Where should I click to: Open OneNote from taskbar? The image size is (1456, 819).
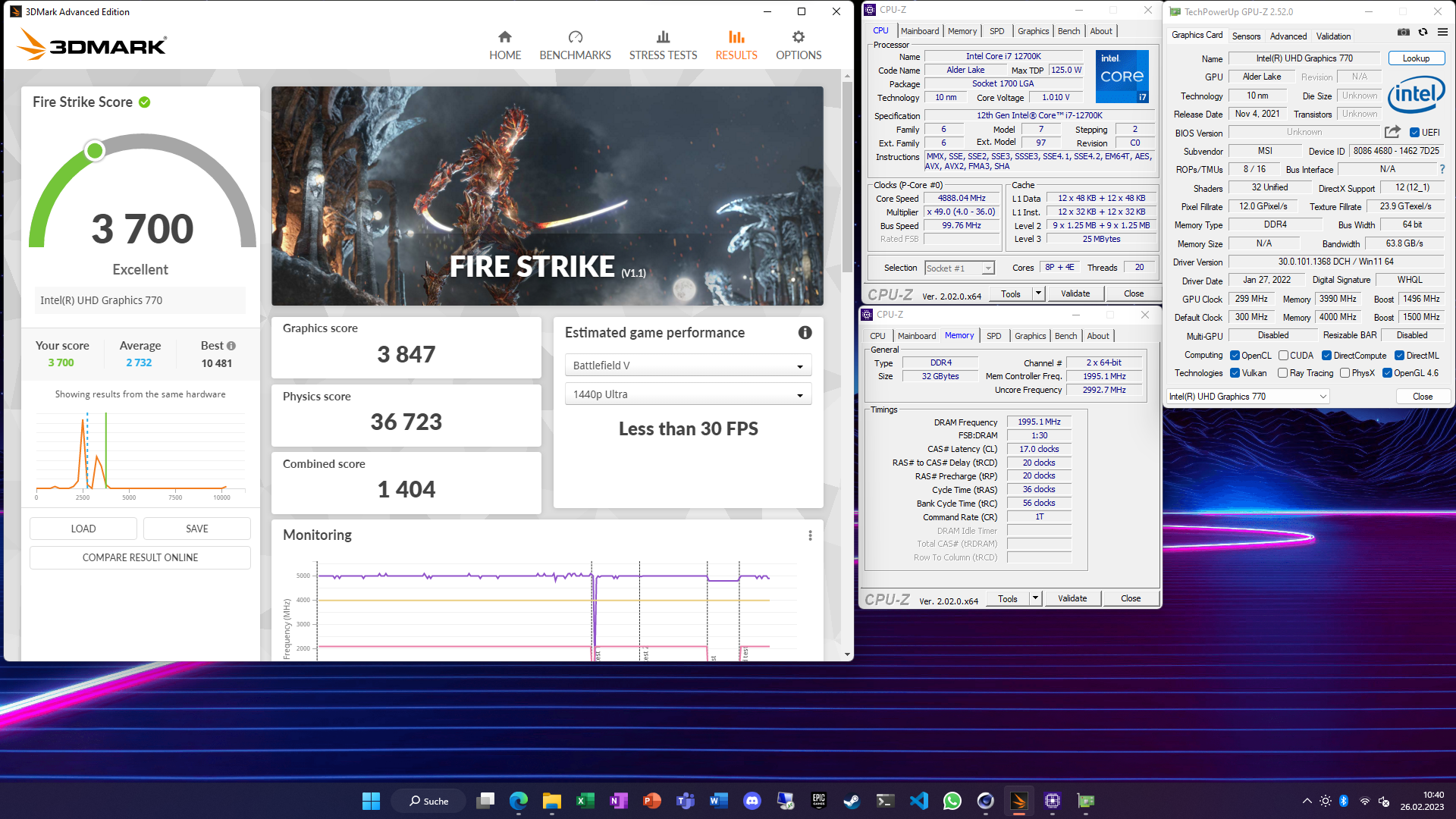[618, 801]
